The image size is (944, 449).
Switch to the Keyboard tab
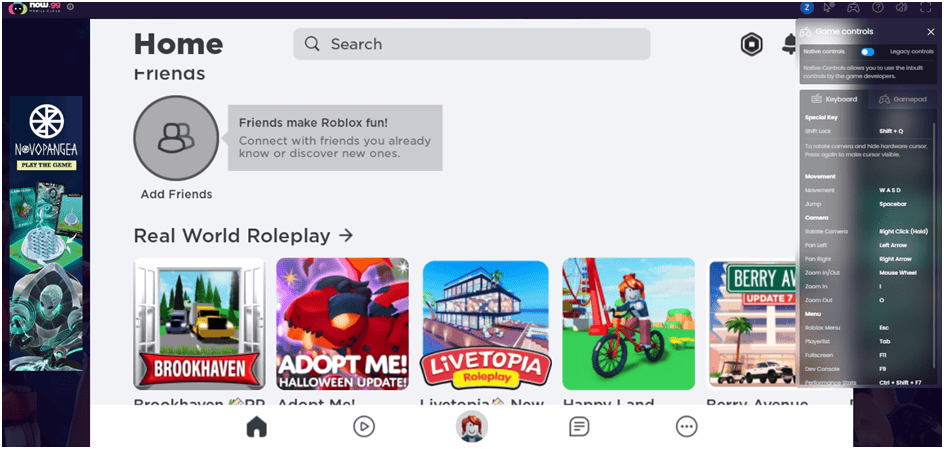click(x=834, y=99)
